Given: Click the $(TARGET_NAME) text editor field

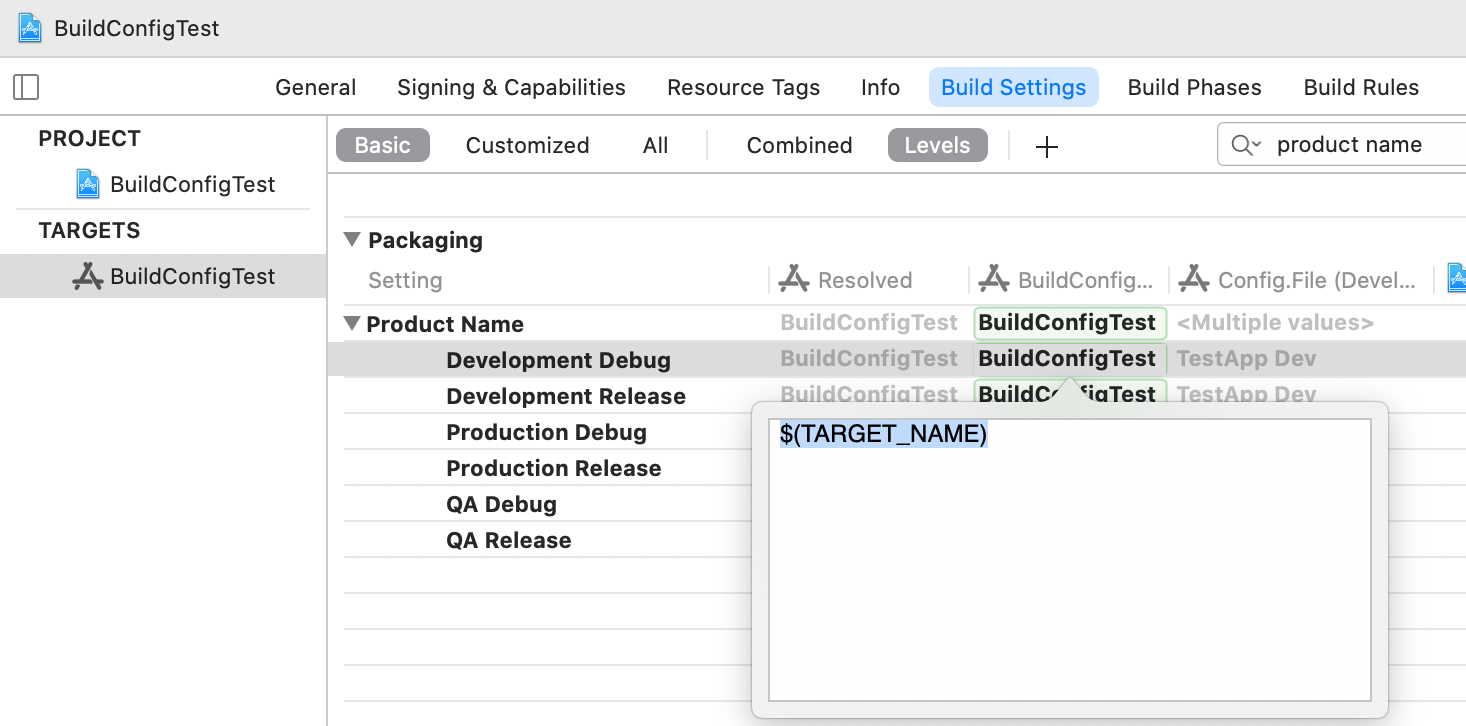Looking at the screenshot, I should (1068, 560).
